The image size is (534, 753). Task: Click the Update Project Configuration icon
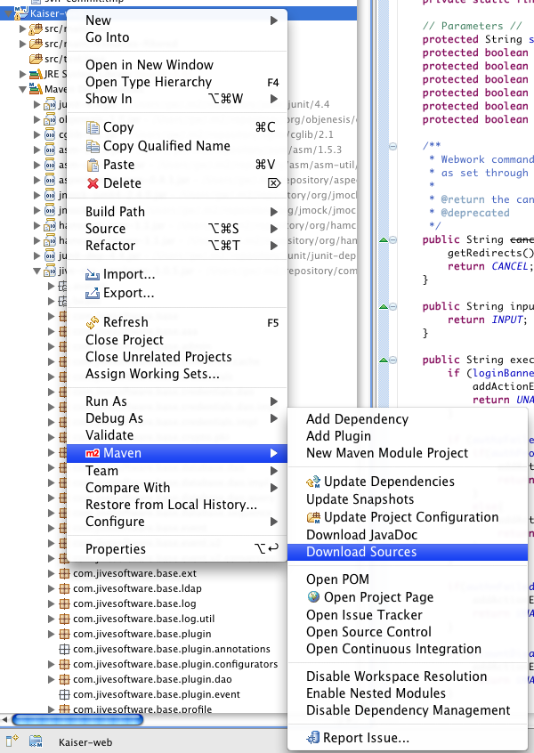coord(313,517)
